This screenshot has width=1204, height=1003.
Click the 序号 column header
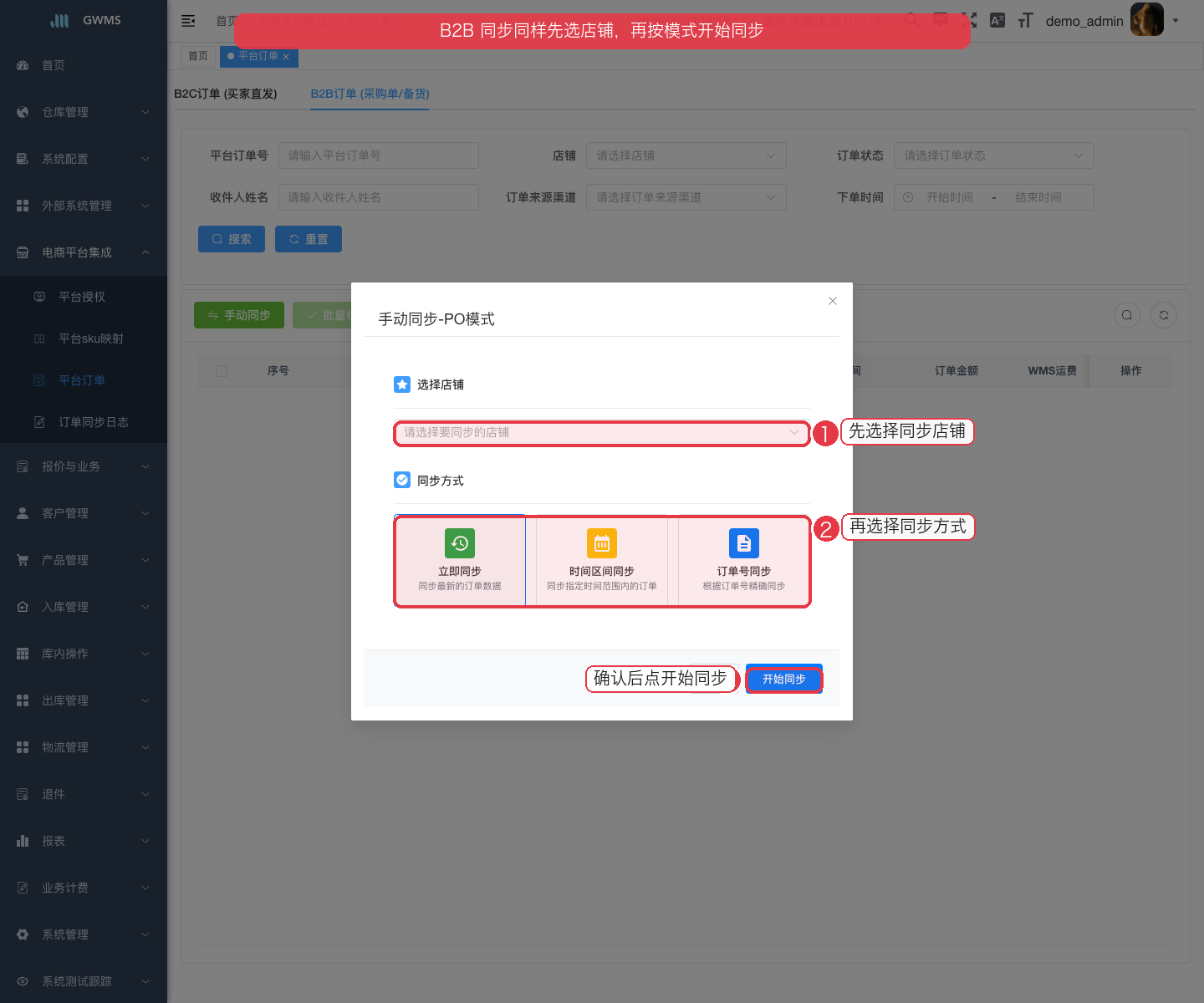pos(278,371)
